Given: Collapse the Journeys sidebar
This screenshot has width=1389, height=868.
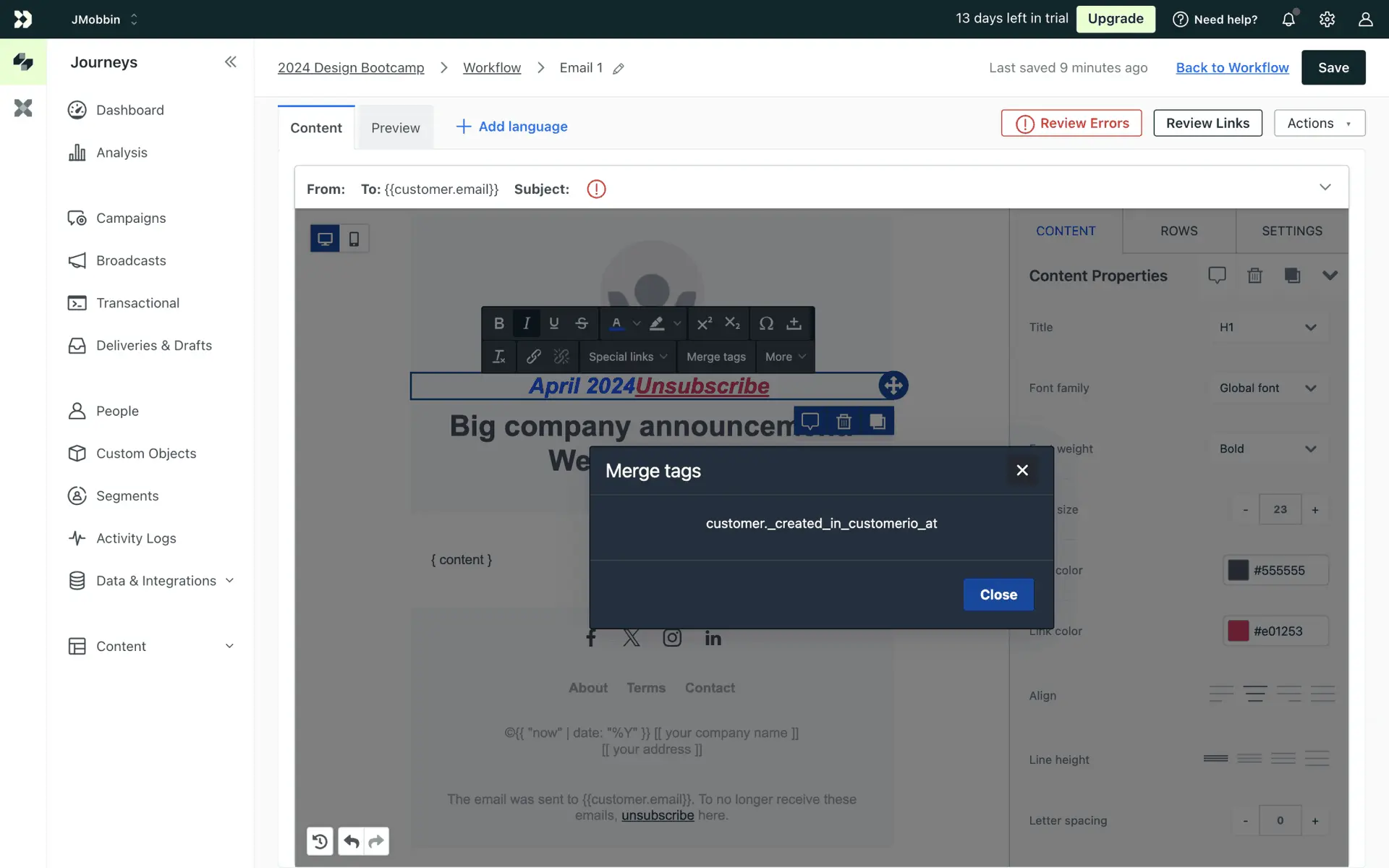Looking at the screenshot, I should (x=230, y=62).
